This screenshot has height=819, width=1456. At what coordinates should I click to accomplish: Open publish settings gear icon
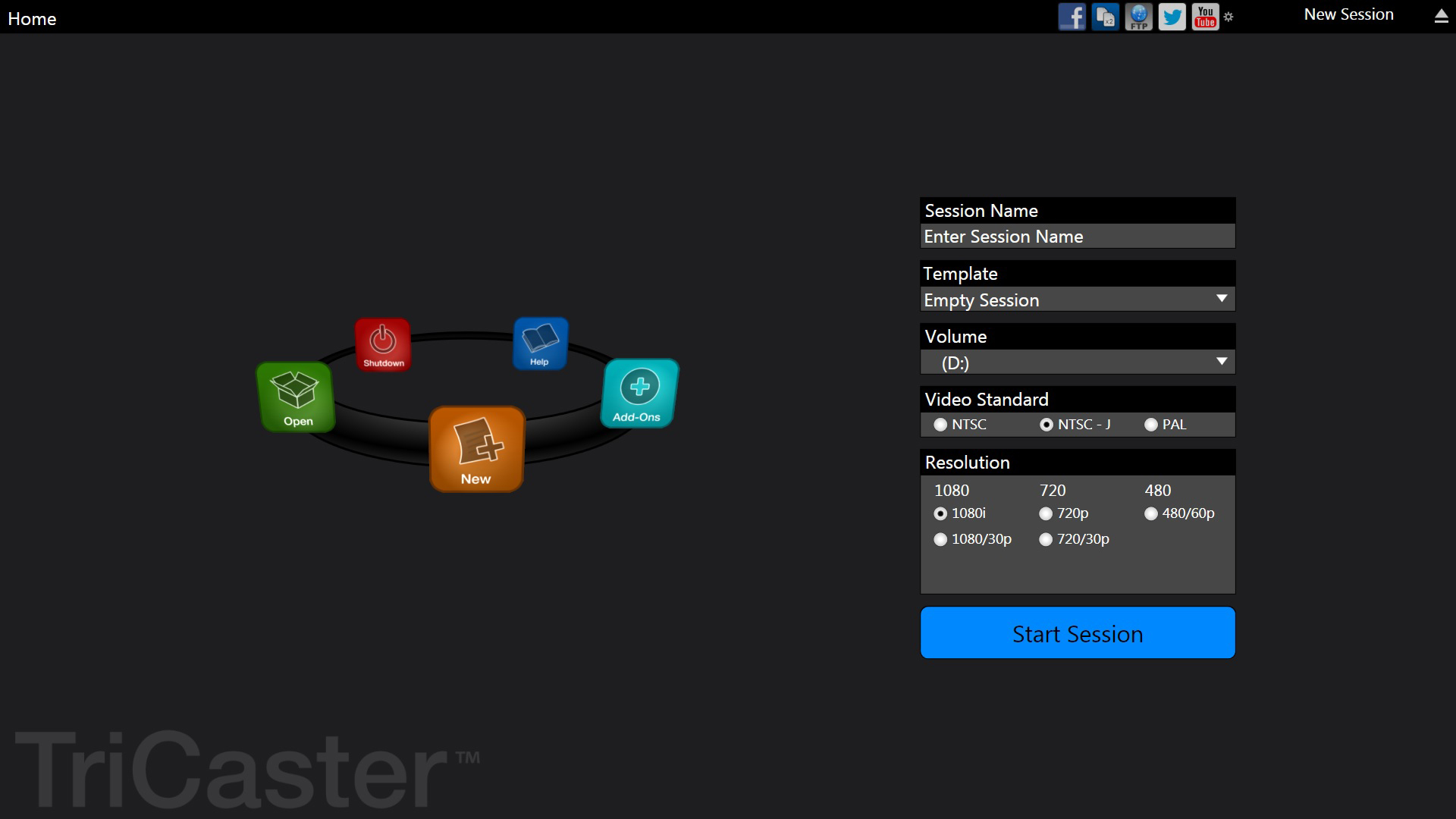1228,17
